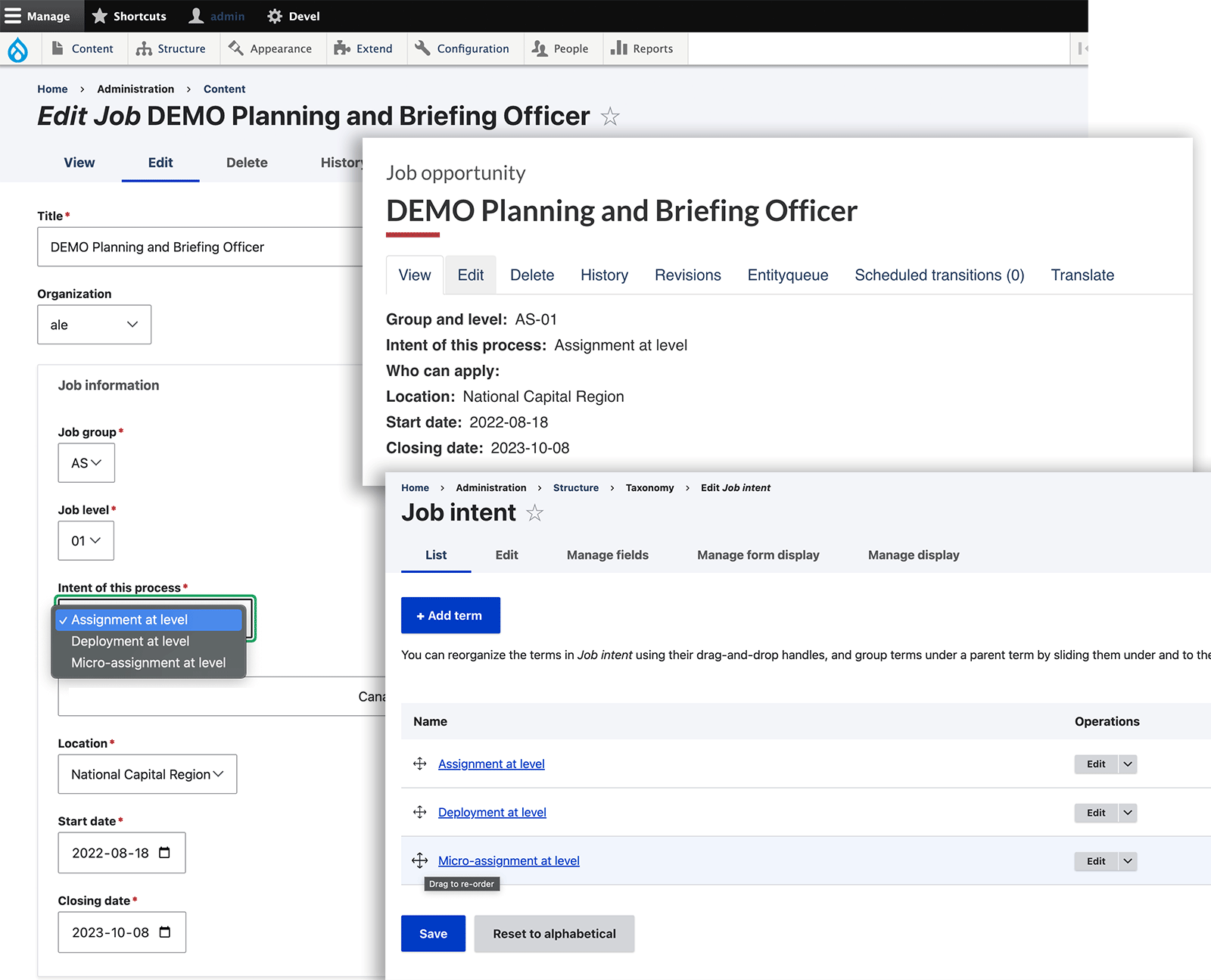Click the Add term button
Image resolution: width=1211 pixels, height=980 pixels.
click(x=451, y=615)
